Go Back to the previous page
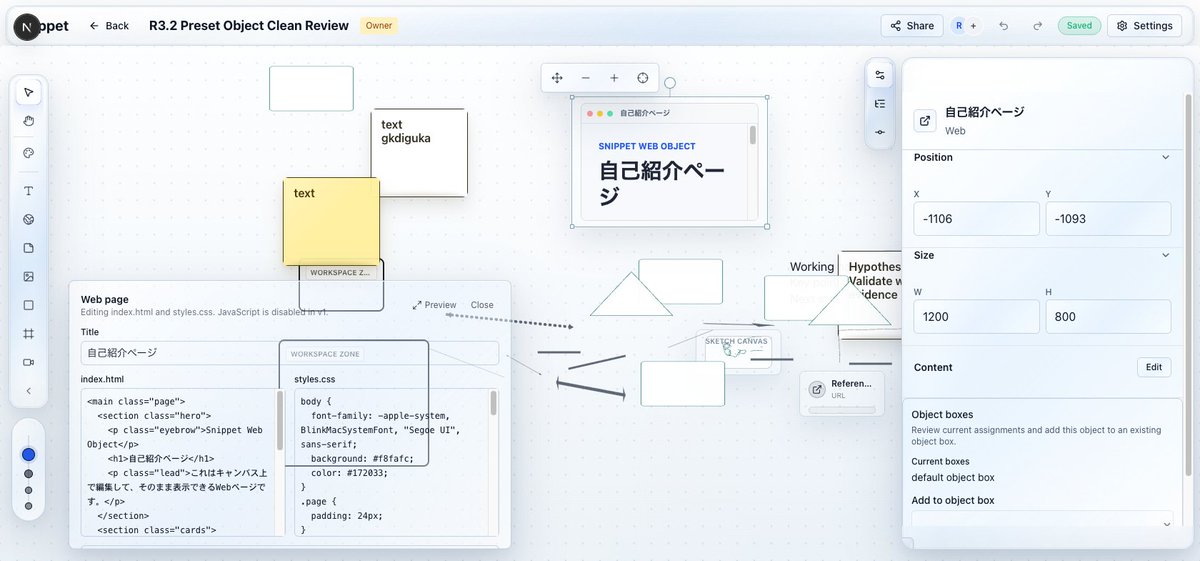 point(109,26)
